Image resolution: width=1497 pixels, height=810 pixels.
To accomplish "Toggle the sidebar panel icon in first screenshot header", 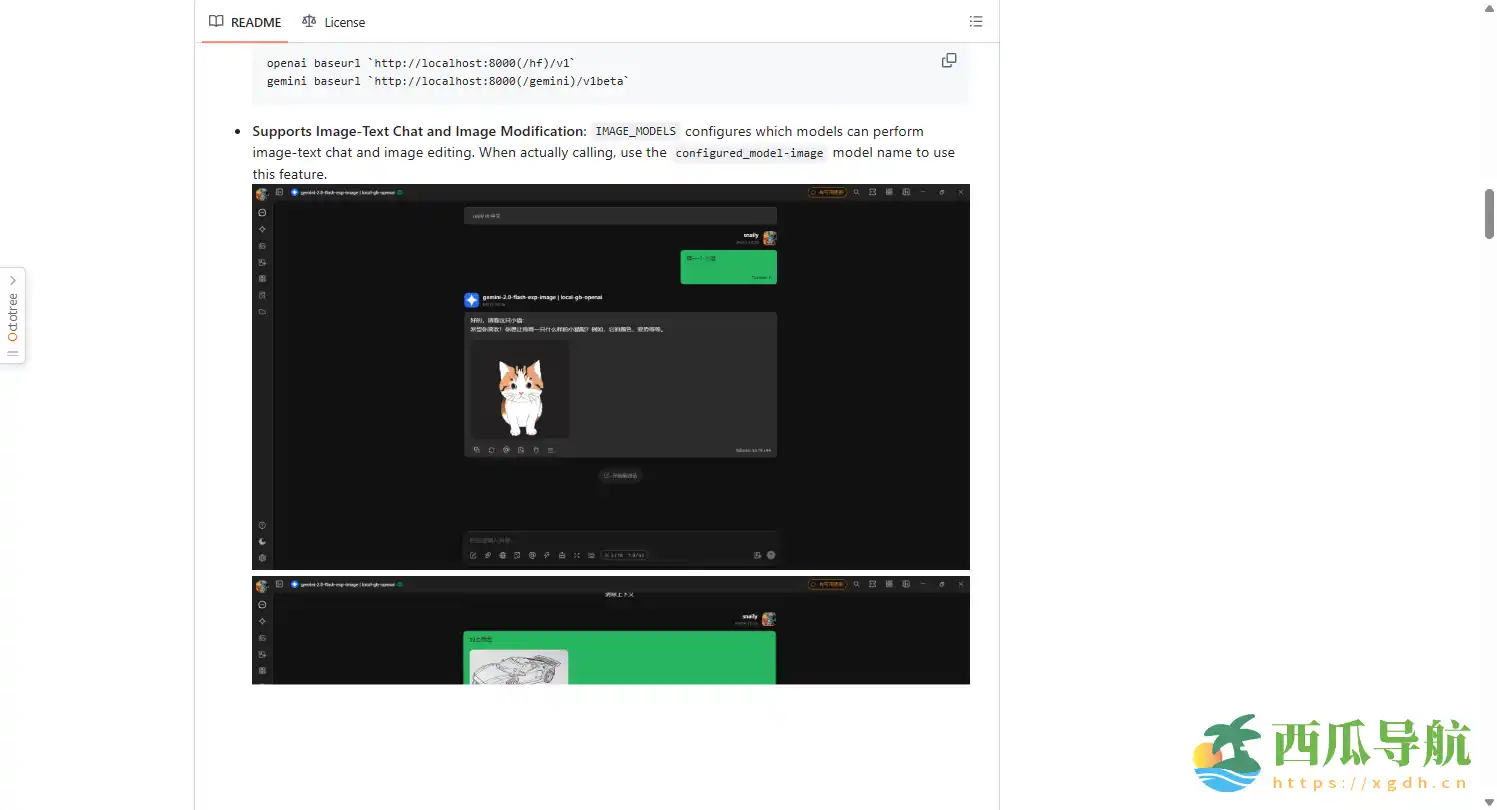I will tap(280, 192).
